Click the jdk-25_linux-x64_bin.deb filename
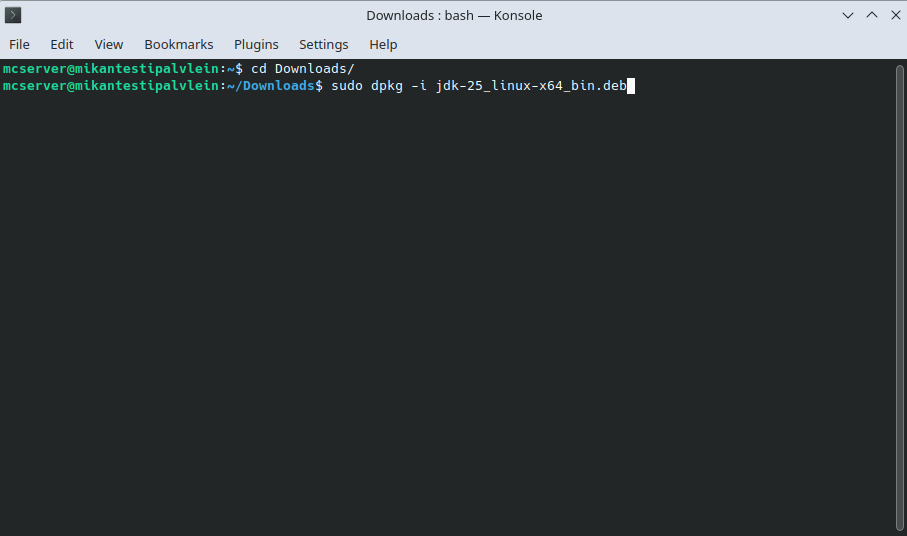This screenshot has height=536, width=907. point(531,86)
